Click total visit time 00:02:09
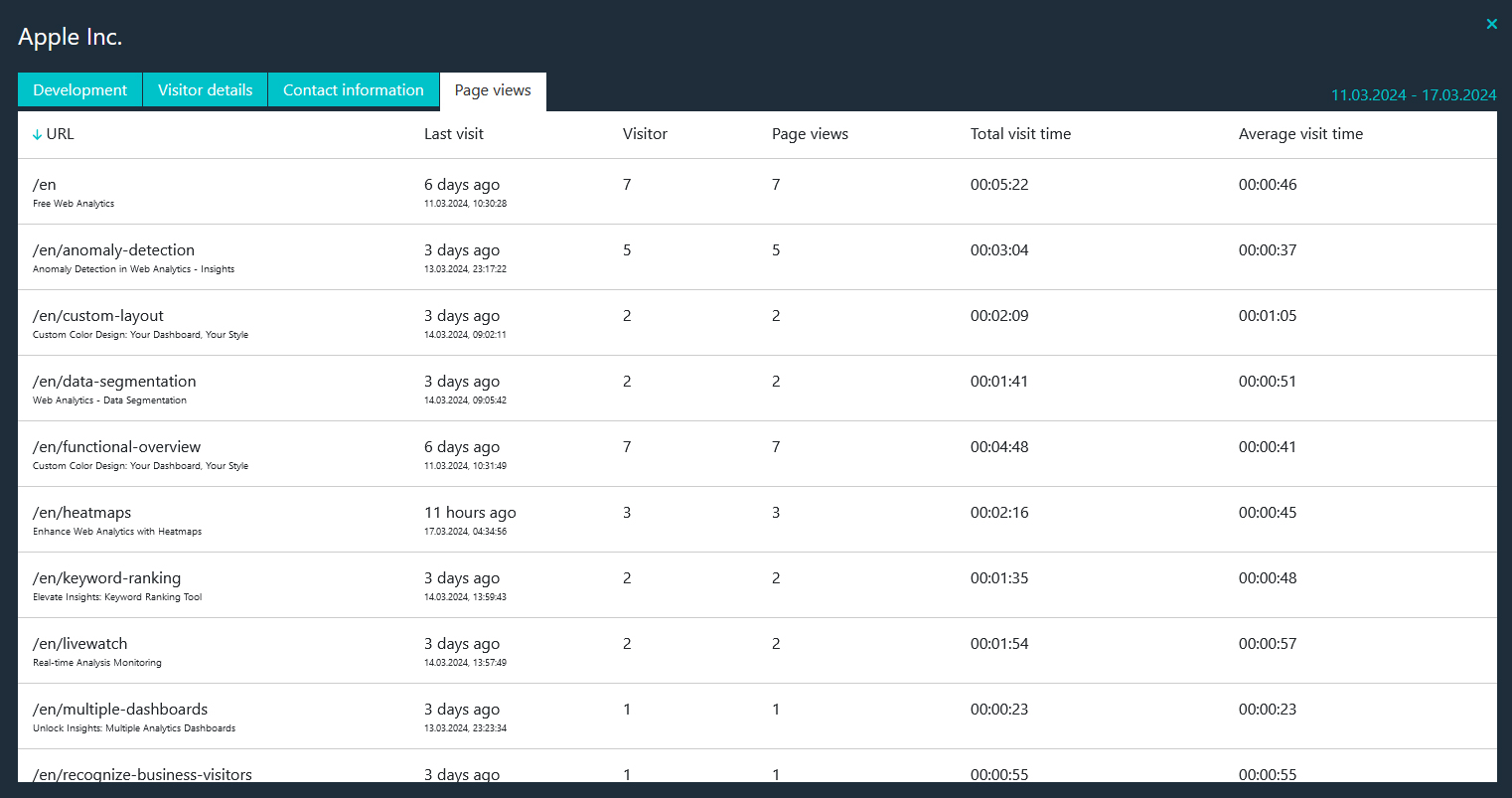This screenshot has width=1512, height=798. point(999,316)
